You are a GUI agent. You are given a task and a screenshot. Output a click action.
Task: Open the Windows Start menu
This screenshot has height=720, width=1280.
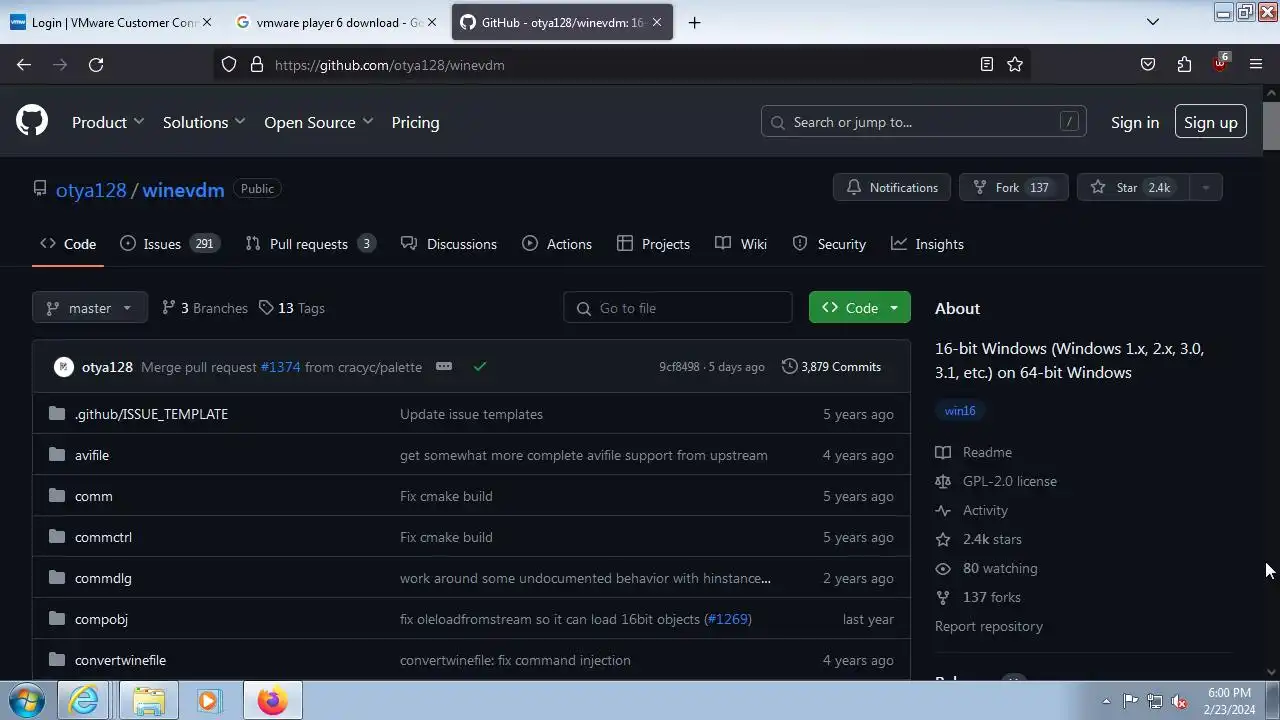(x=26, y=700)
